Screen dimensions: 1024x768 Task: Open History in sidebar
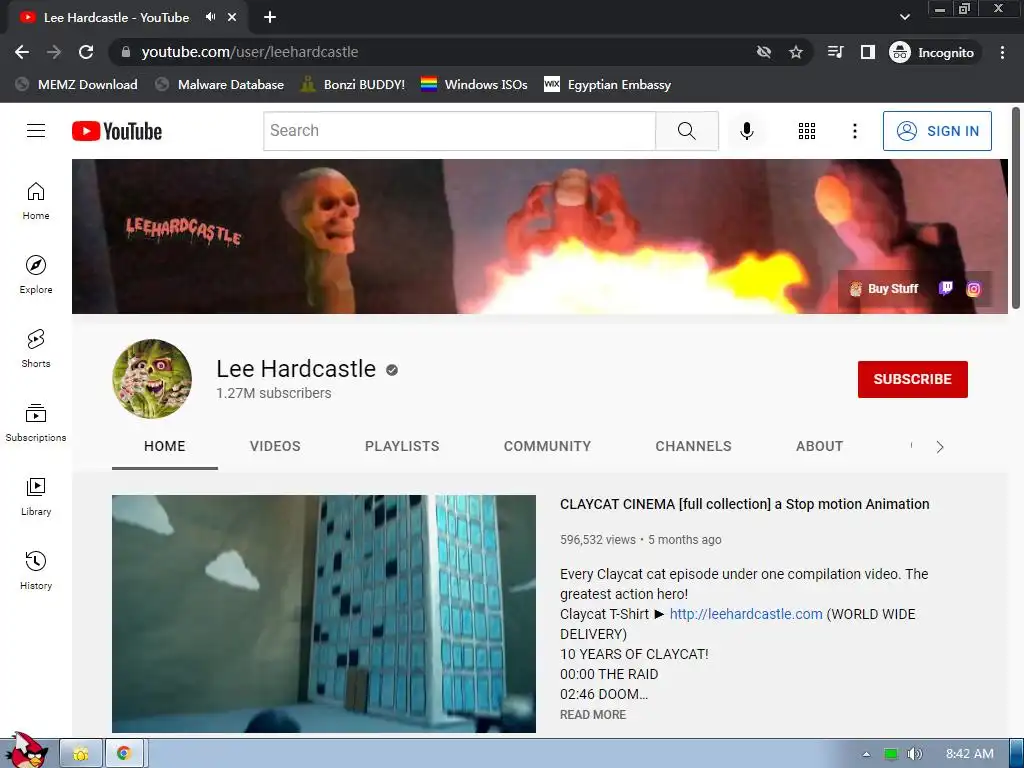36,570
